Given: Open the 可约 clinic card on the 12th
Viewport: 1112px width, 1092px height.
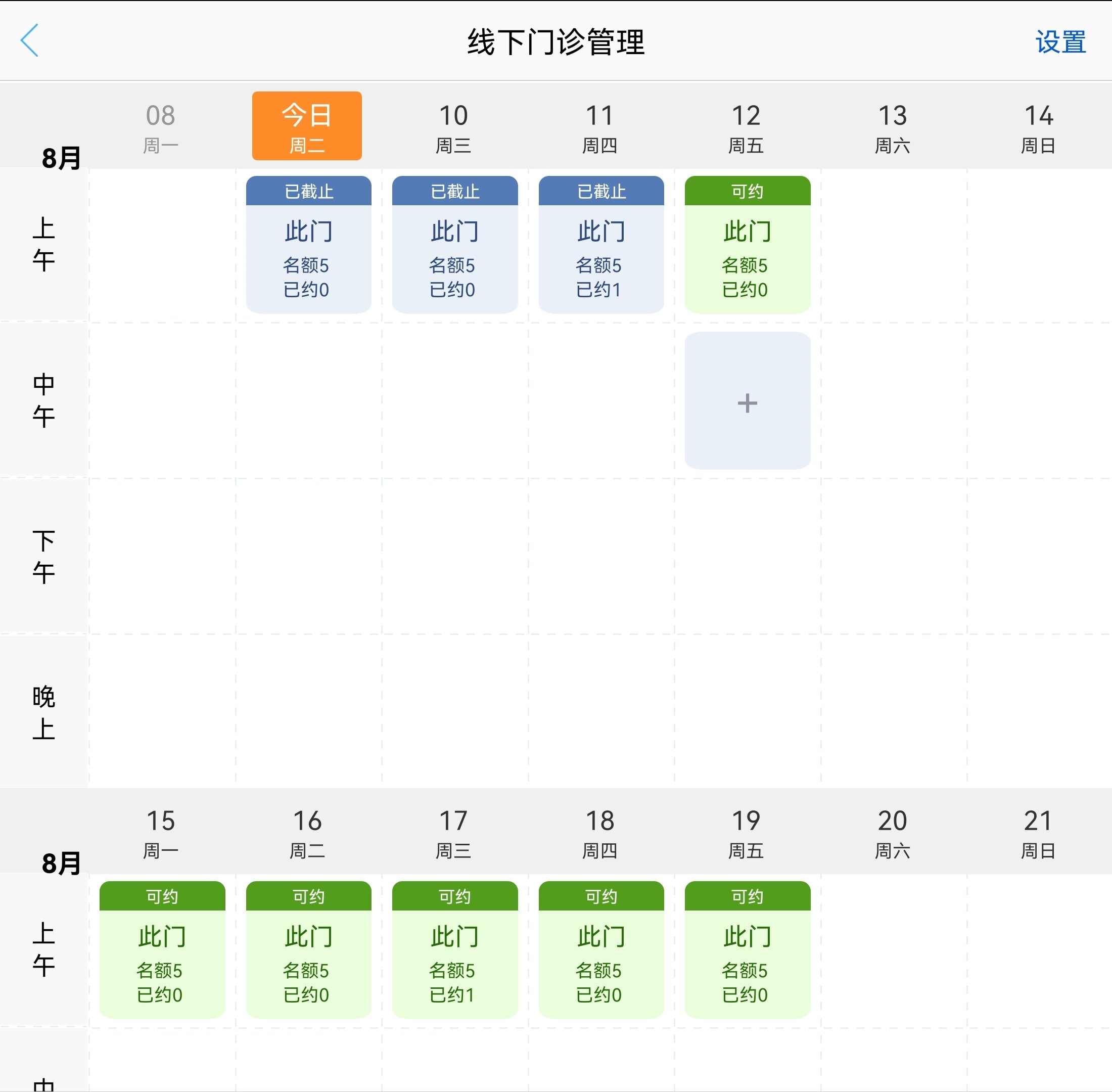Looking at the screenshot, I should (747, 244).
